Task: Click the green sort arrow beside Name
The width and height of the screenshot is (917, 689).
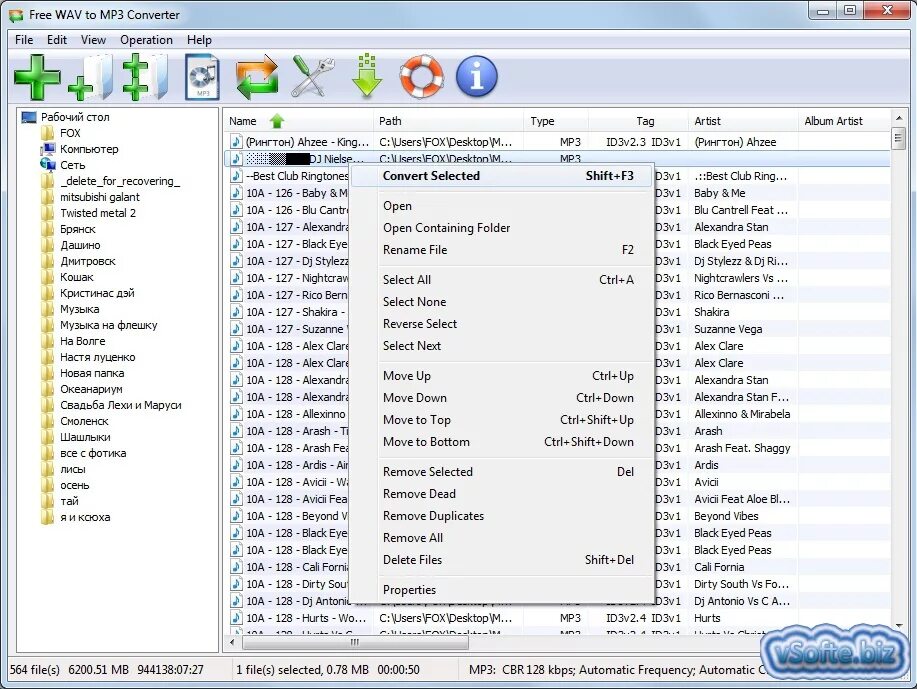Action: tap(277, 121)
